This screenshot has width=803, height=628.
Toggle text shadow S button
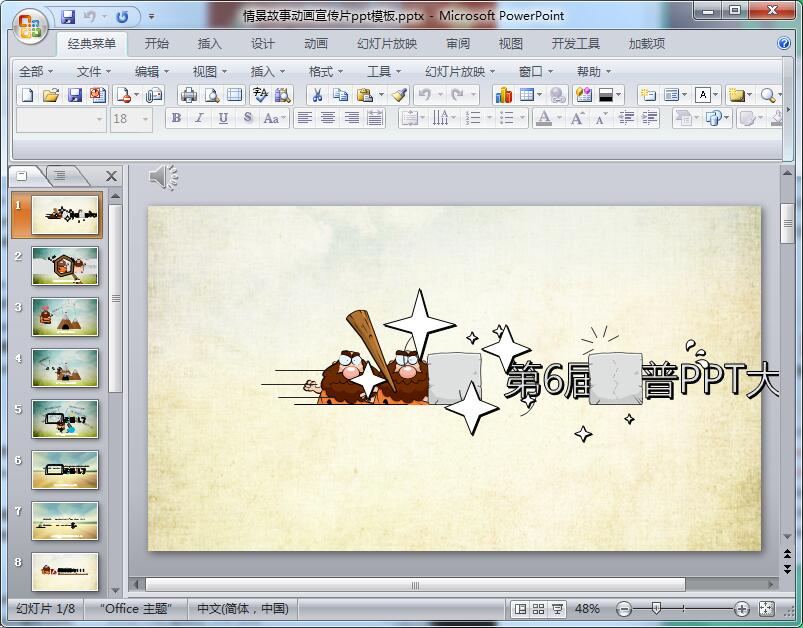(248, 118)
